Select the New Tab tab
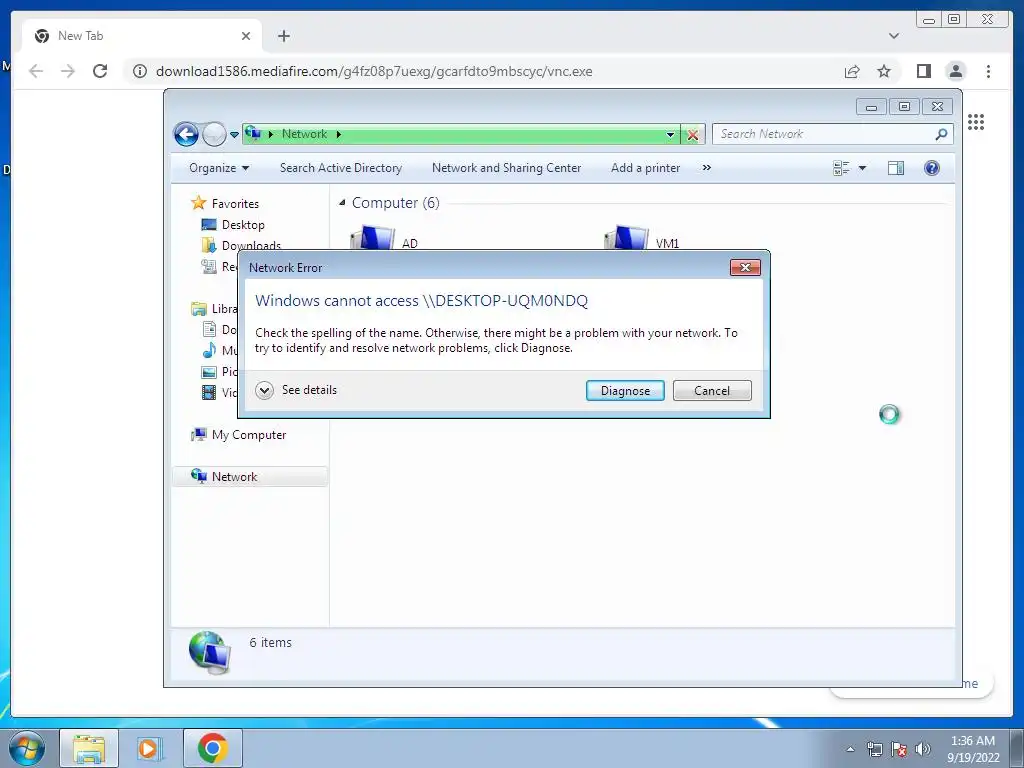1024x768 pixels. (142, 36)
